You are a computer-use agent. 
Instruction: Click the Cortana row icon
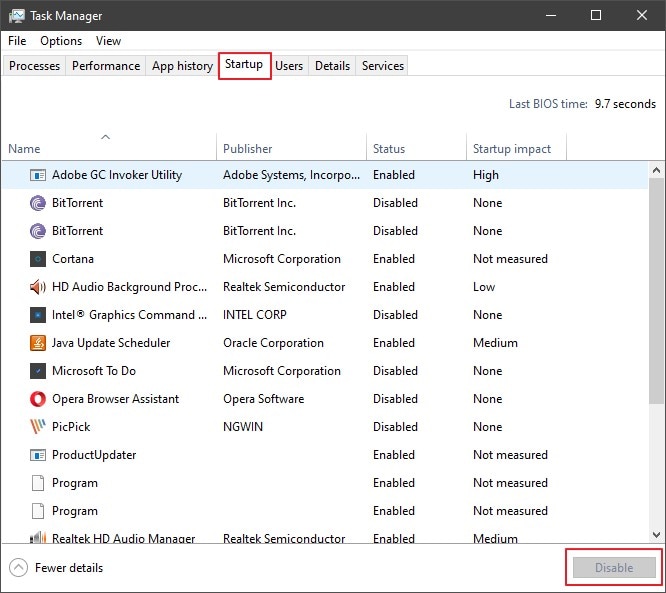click(x=38, y=259)
